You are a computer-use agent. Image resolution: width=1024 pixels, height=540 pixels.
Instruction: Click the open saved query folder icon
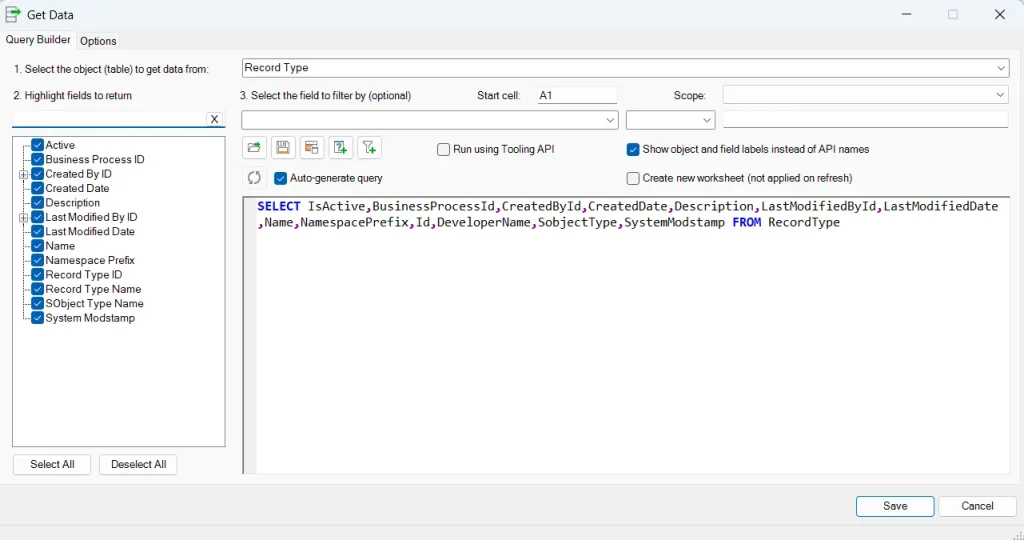coord(254,148)
